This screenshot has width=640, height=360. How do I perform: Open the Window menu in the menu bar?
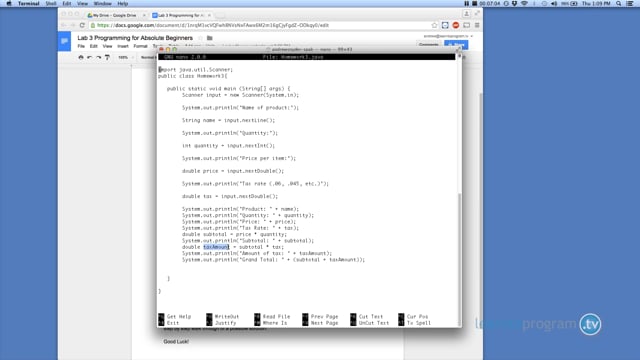pos(102,3)
